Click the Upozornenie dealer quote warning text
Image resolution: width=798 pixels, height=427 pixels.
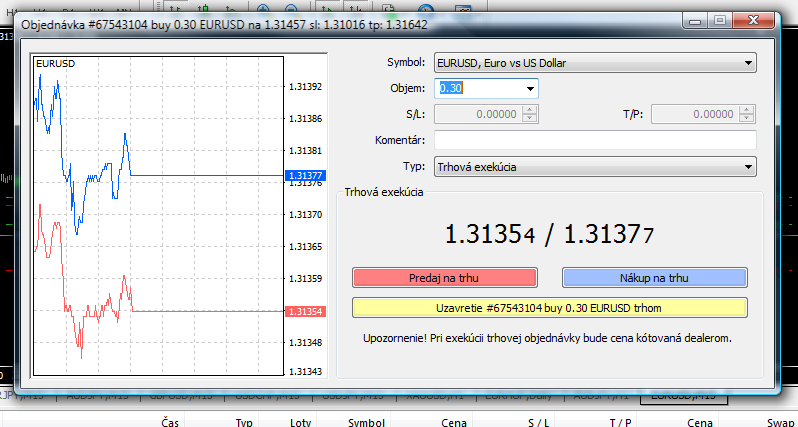click(547, 338)
